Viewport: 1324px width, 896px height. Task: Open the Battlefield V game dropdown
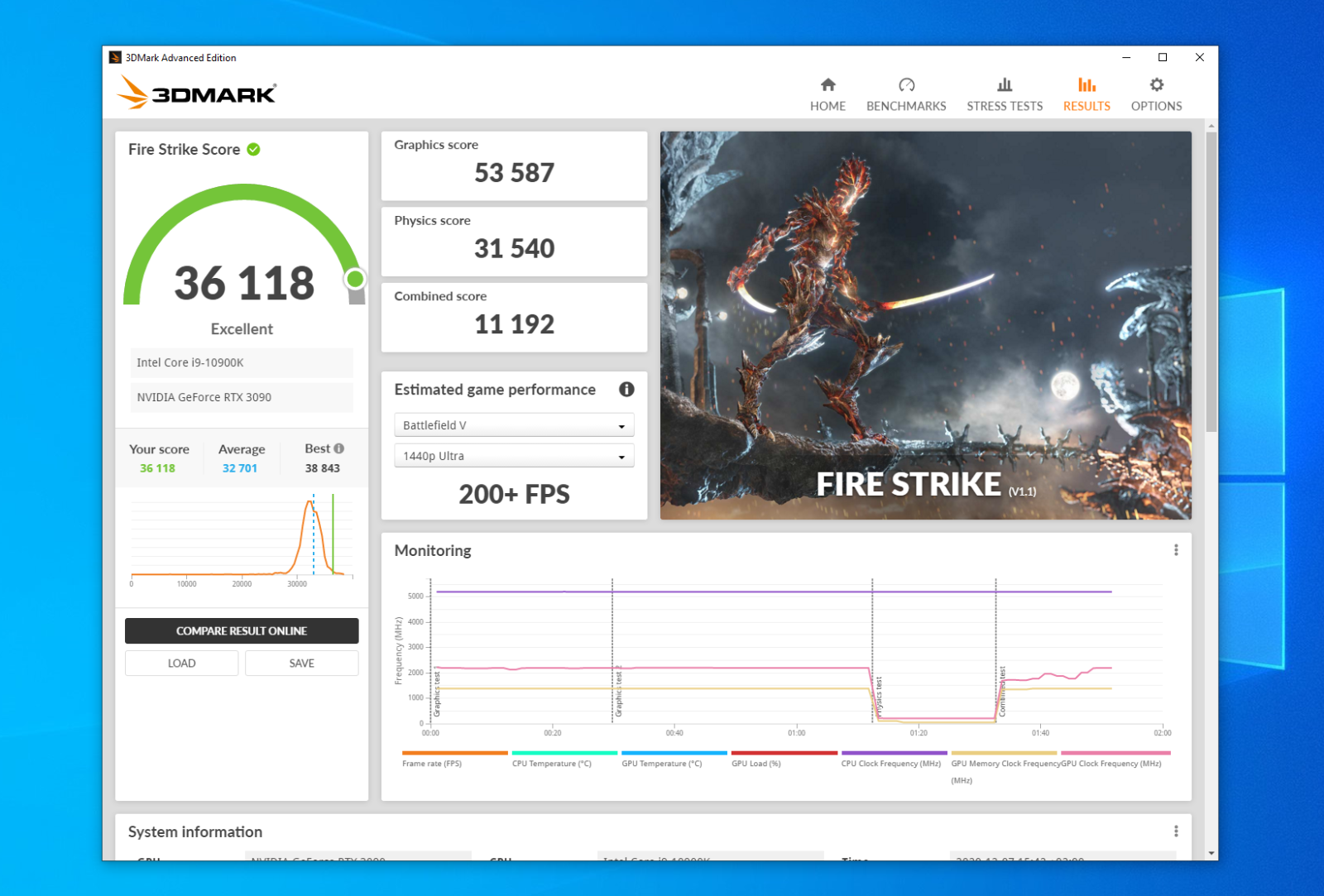pos(514,425)
